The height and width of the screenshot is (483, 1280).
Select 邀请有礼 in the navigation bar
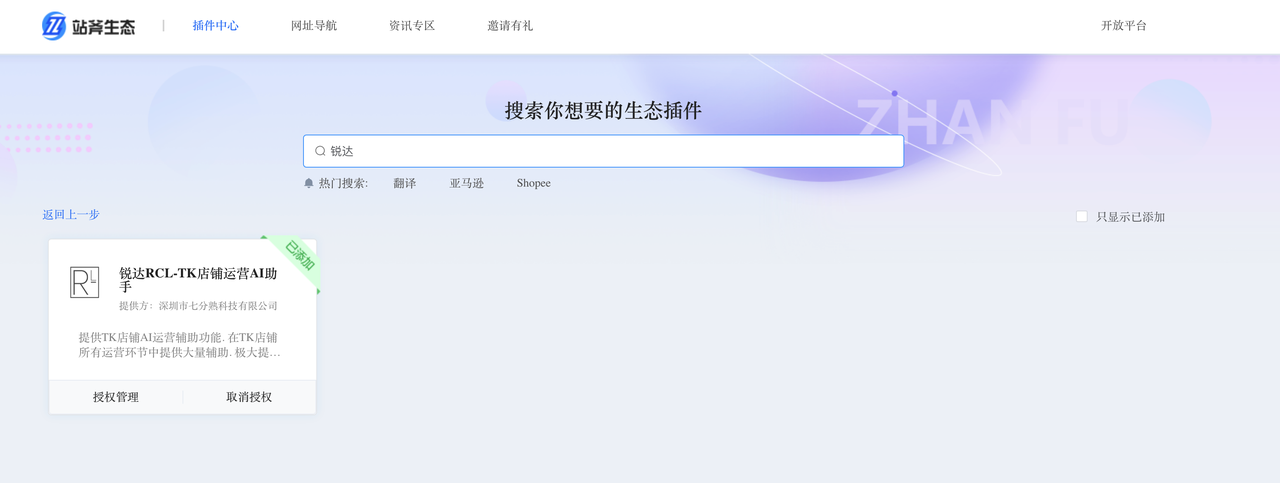510,26
